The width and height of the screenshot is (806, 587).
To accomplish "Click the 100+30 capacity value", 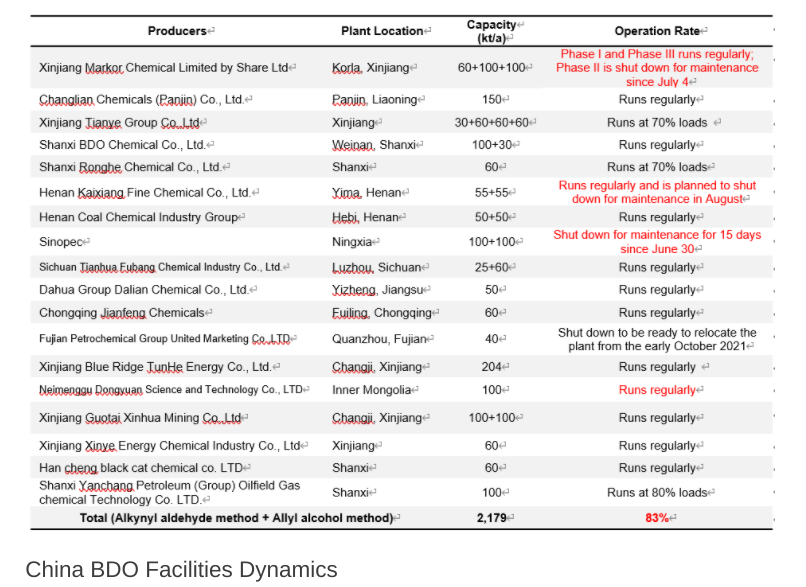I will (x=492, y=145).
